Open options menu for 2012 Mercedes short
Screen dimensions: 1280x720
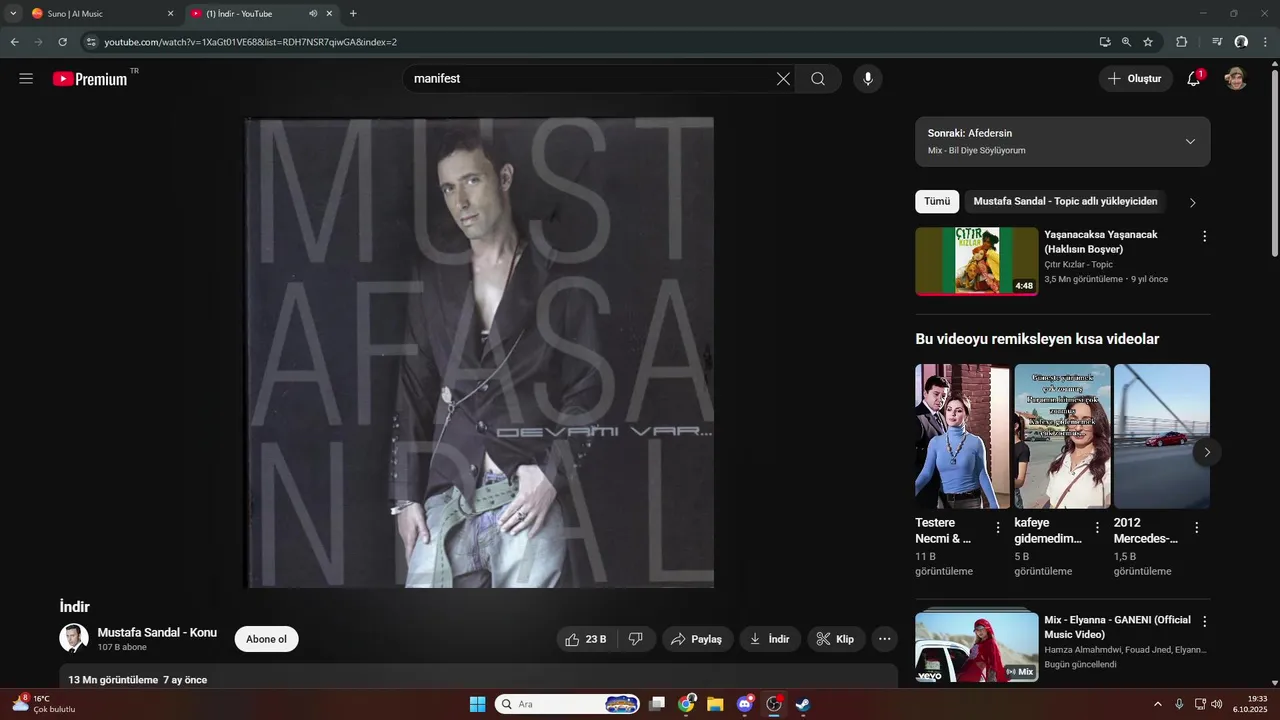click(x=1196, y=527)
